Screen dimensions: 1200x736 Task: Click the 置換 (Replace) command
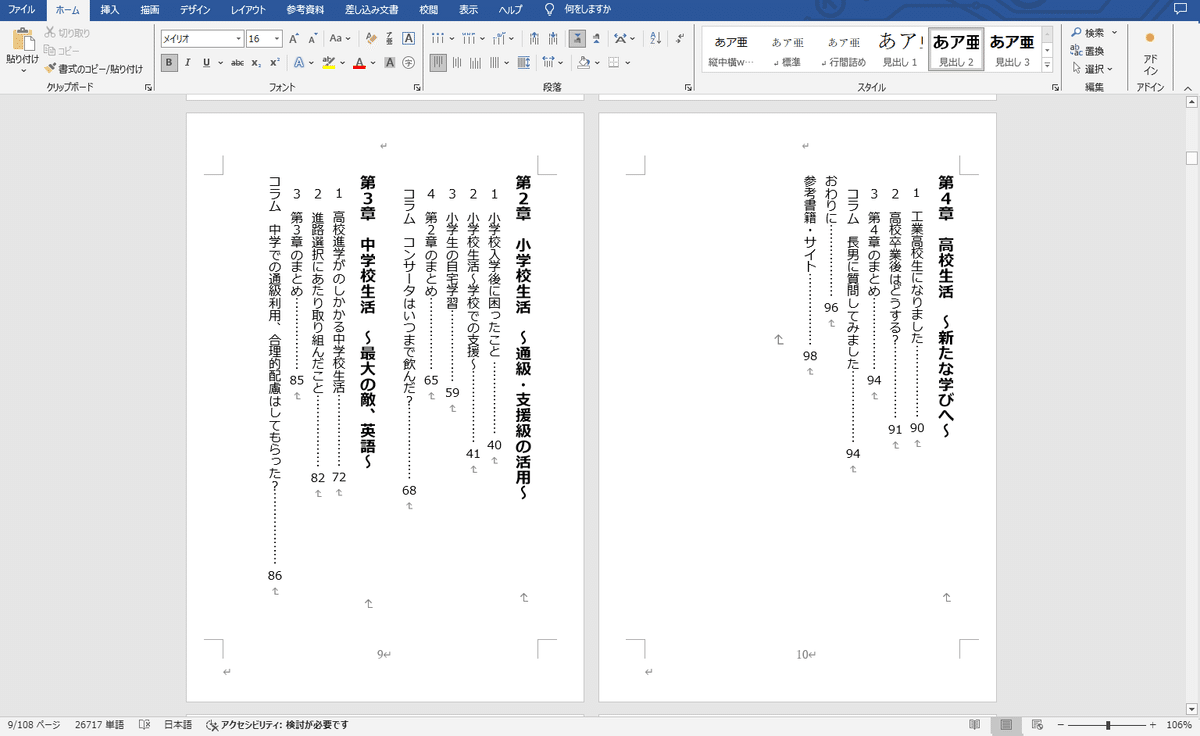[1088, 50]
